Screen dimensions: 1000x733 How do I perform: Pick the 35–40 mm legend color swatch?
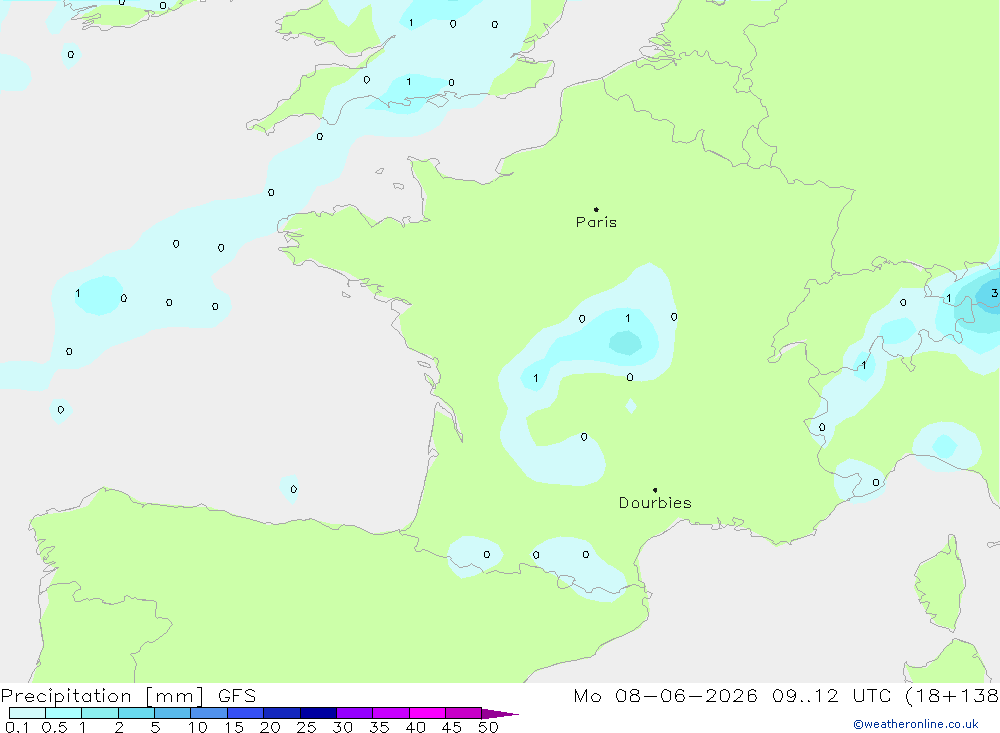pos(391,713)
